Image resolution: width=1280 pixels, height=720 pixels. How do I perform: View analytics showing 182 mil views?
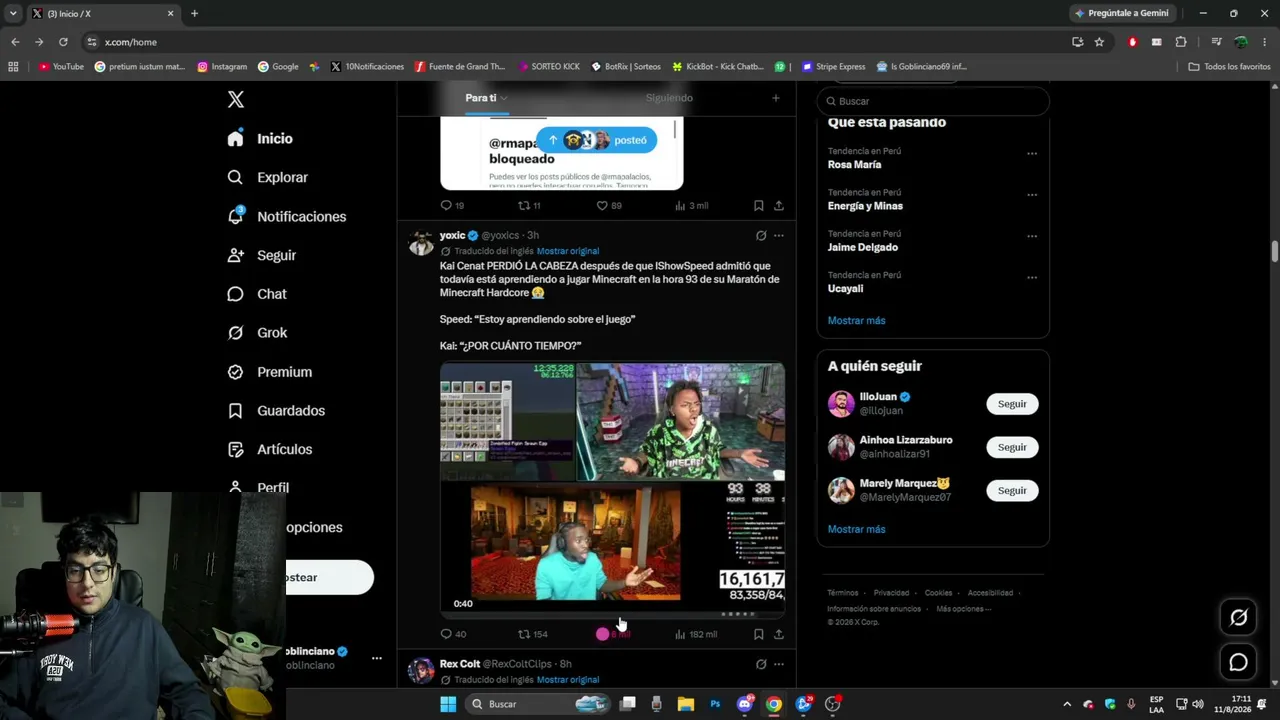click(695, 634)
